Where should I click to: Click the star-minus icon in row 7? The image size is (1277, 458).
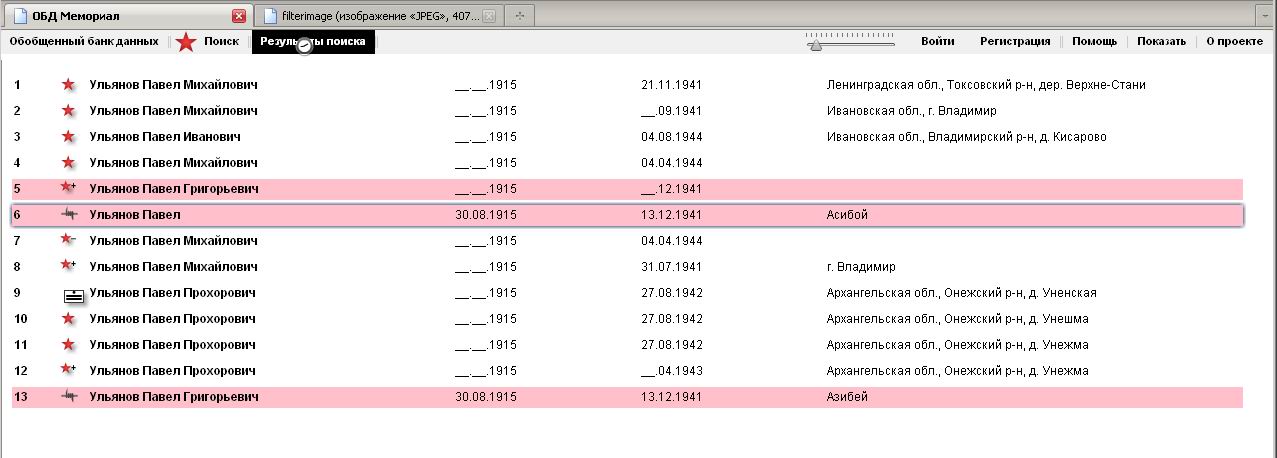68,240
